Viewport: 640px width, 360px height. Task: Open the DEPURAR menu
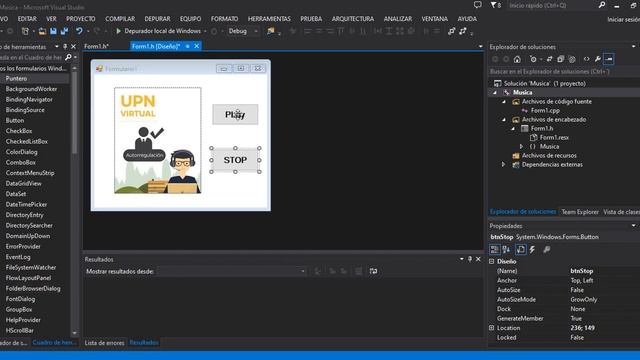[x=157, y=19]
